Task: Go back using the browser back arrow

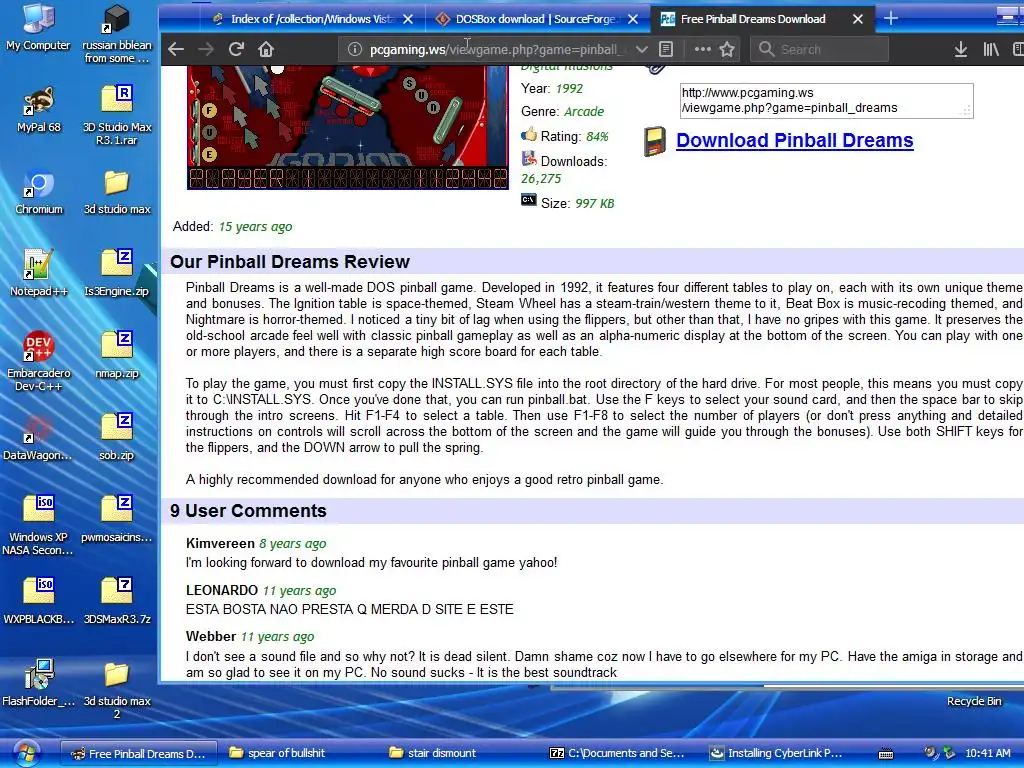Action: click(x=176, y=50)
